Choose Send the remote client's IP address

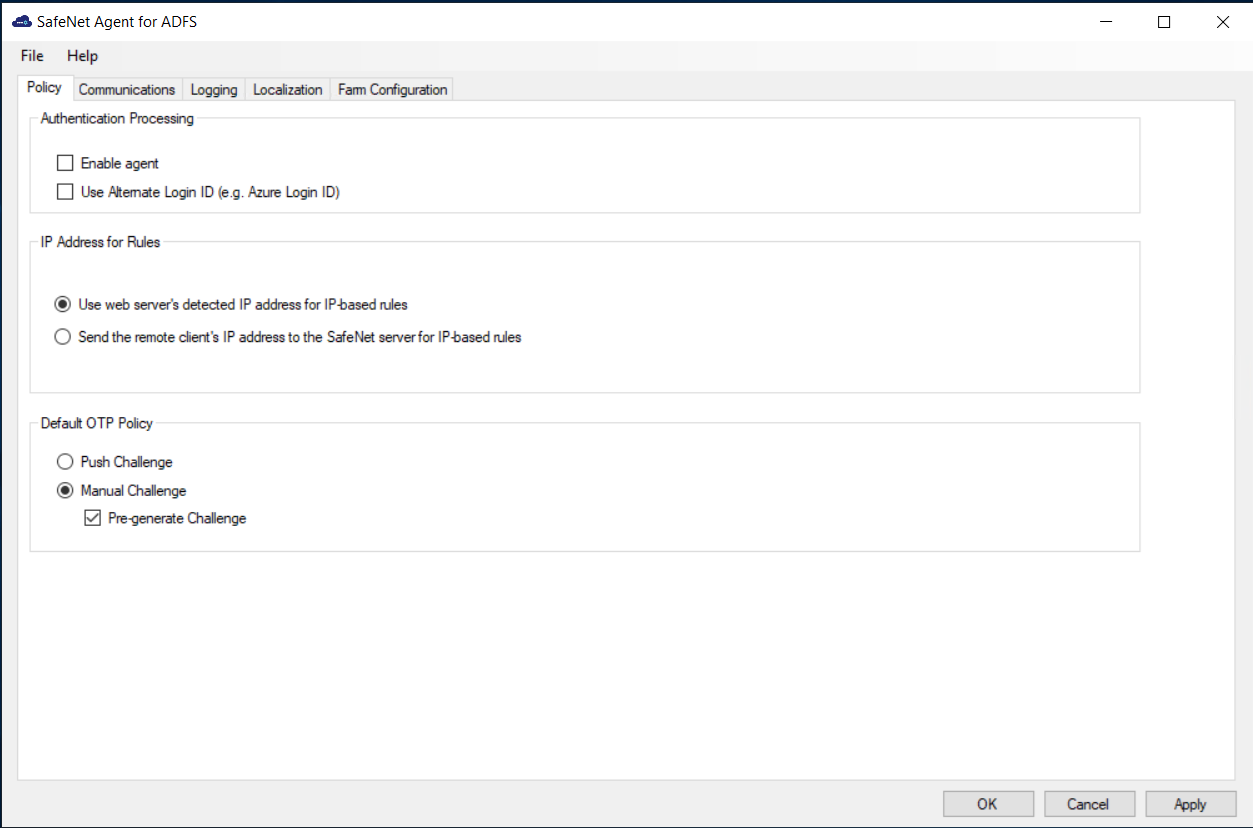pyautogui.click(x=63, y=337)
